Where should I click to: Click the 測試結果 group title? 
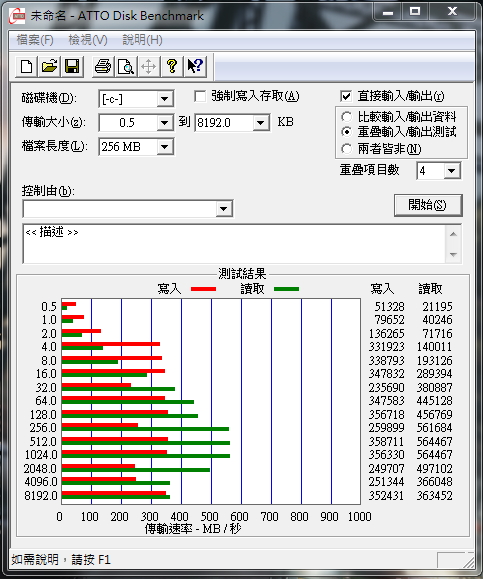click(242, 274)
